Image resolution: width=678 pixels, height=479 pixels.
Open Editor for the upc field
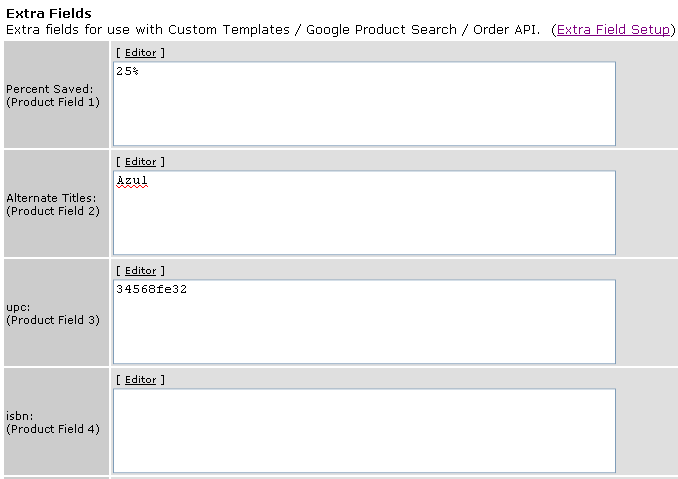pyautogui.click(x=141, y=271)
